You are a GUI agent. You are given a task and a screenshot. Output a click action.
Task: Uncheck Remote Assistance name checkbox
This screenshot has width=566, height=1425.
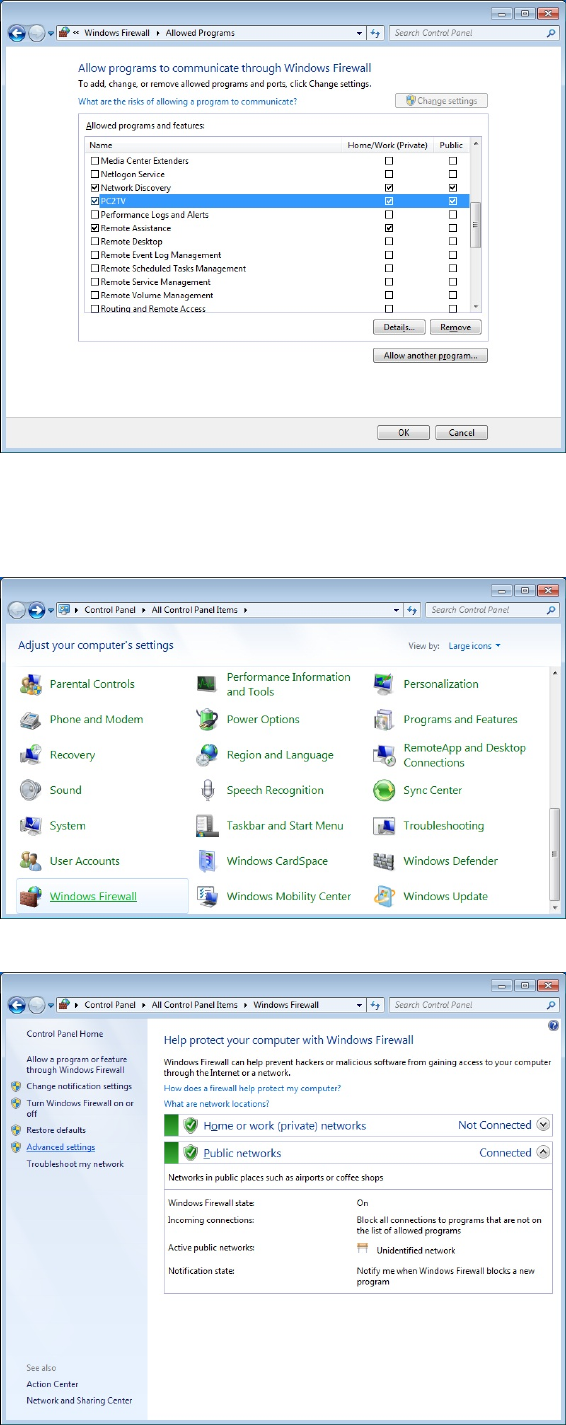95,228
